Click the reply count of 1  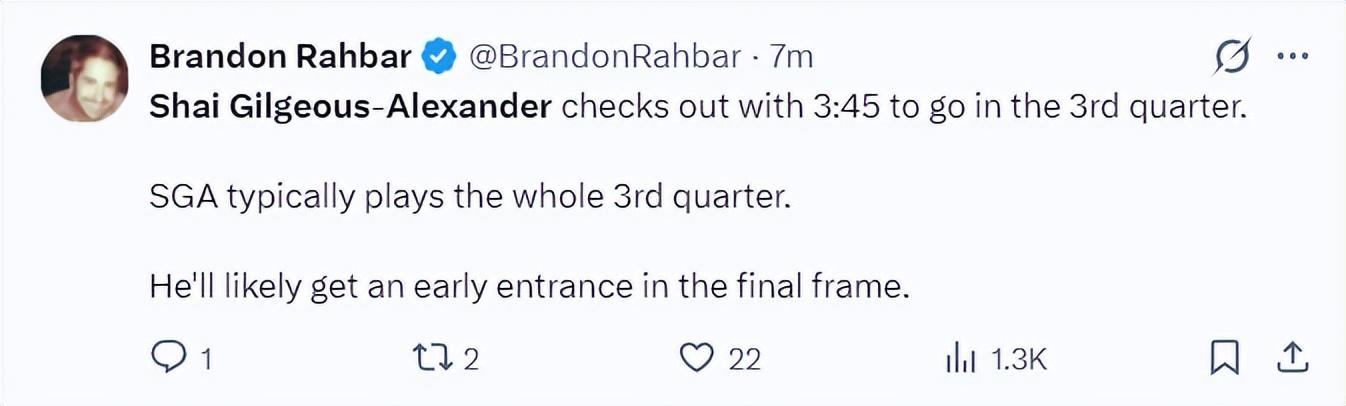click(206, 359)
